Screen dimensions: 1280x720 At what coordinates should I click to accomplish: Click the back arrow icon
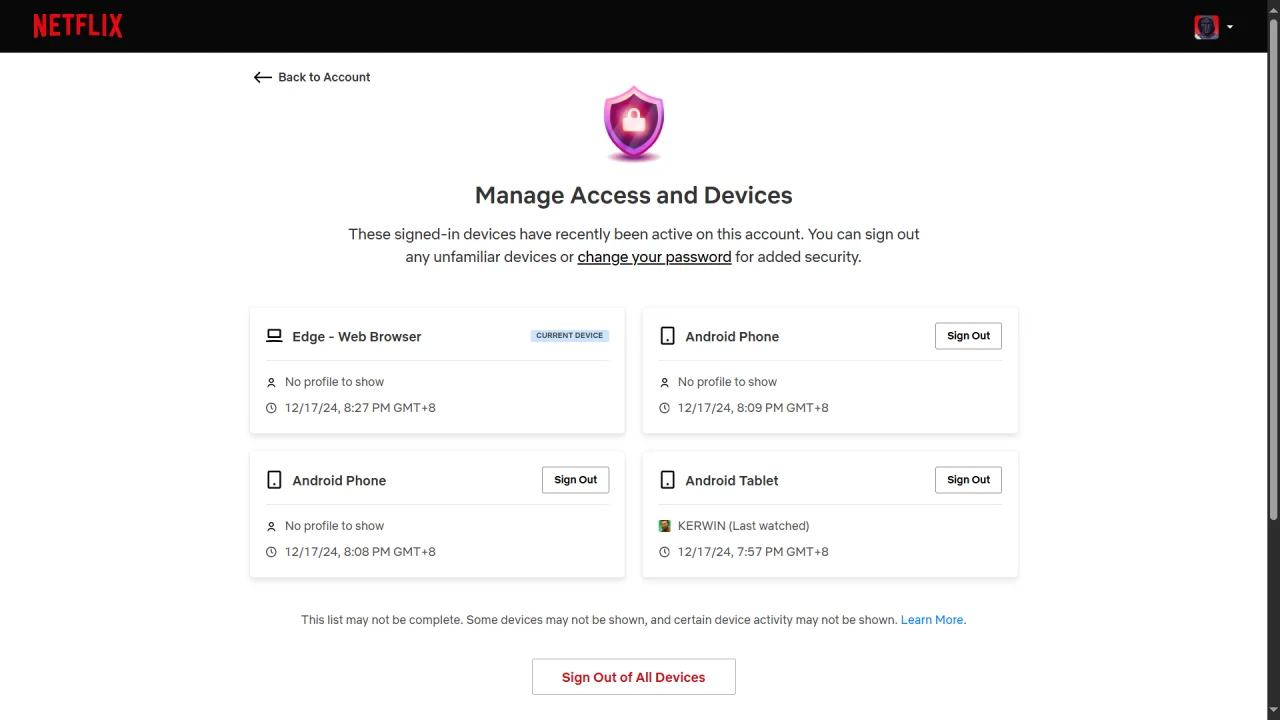point(262,77)
